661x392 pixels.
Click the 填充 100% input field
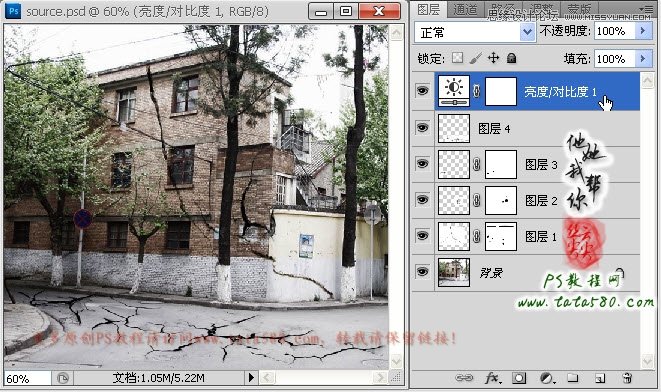tap(615, 59)
